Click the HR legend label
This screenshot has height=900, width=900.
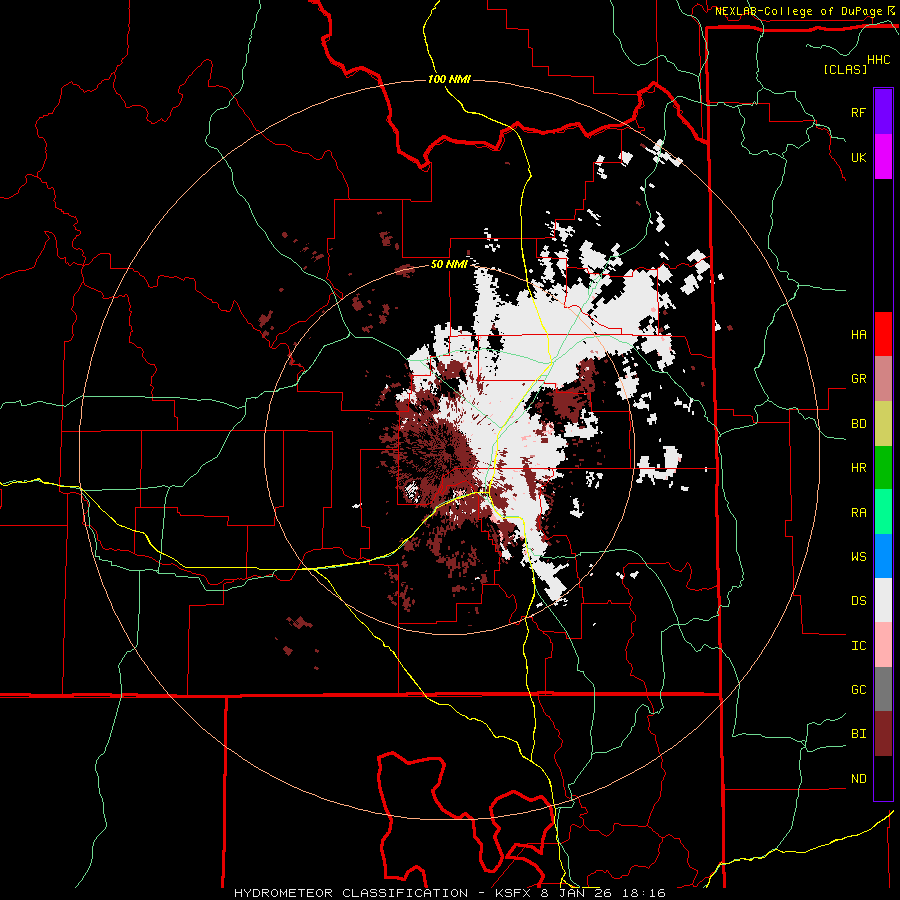click(x=858, y=468)
